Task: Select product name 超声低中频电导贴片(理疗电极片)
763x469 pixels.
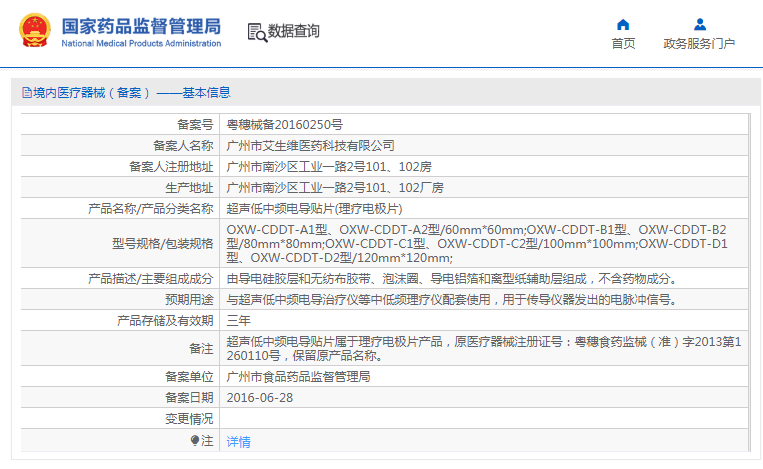Action: point(314,209)
